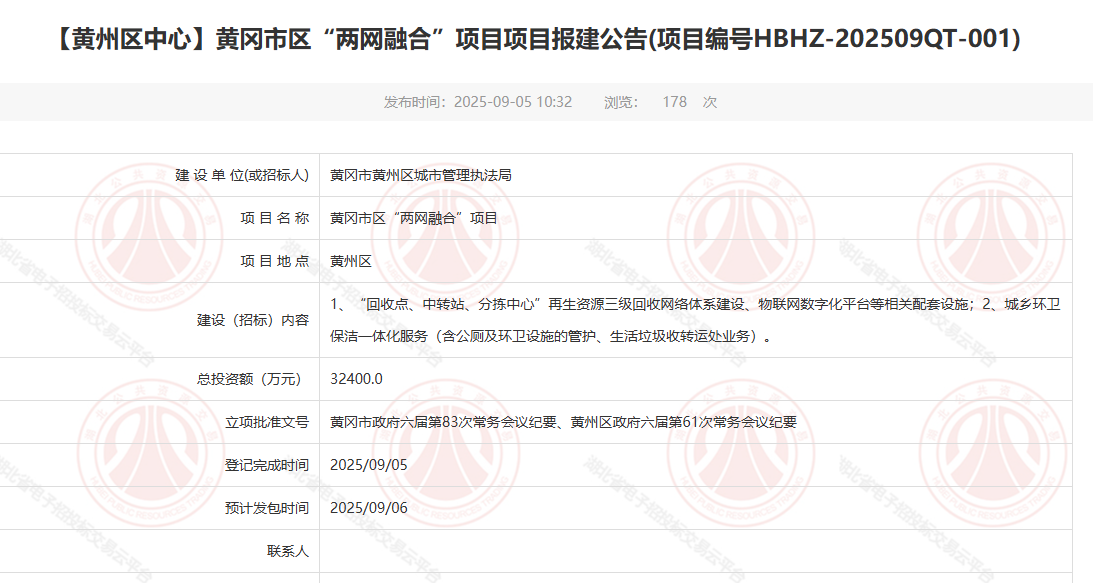
Task: Click the registration date 2025/09/05
Action: coord(369,465)
